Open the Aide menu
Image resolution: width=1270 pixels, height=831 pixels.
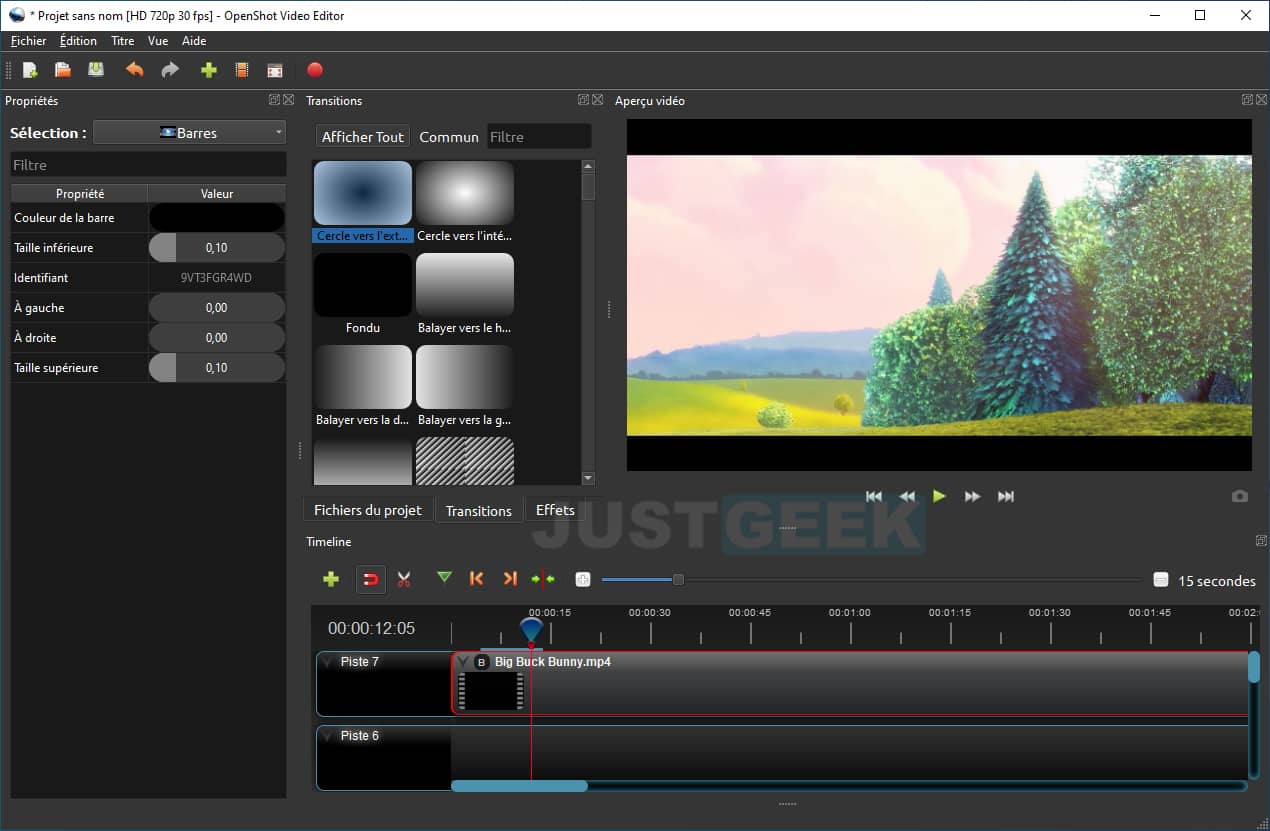pos(194,41)
